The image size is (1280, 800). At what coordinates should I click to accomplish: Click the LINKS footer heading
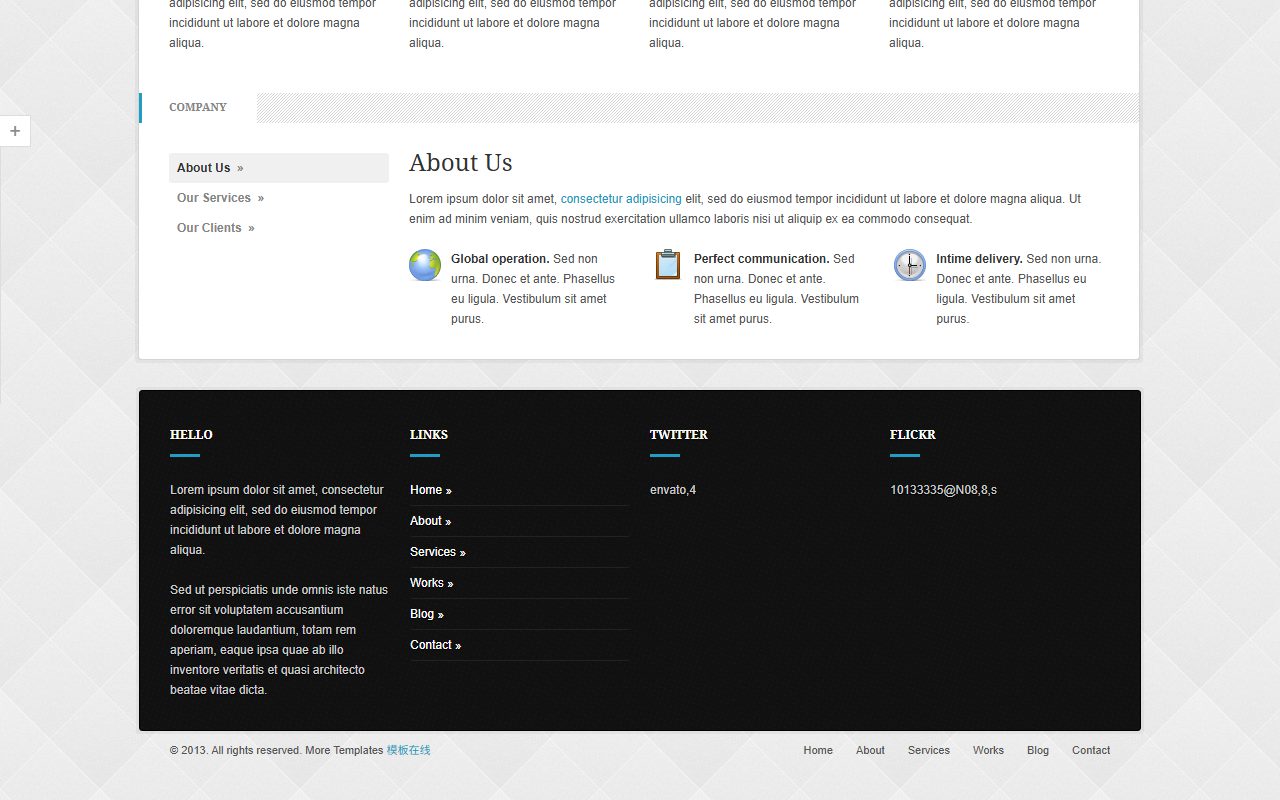pyautogui.click(x=429, y=435)
